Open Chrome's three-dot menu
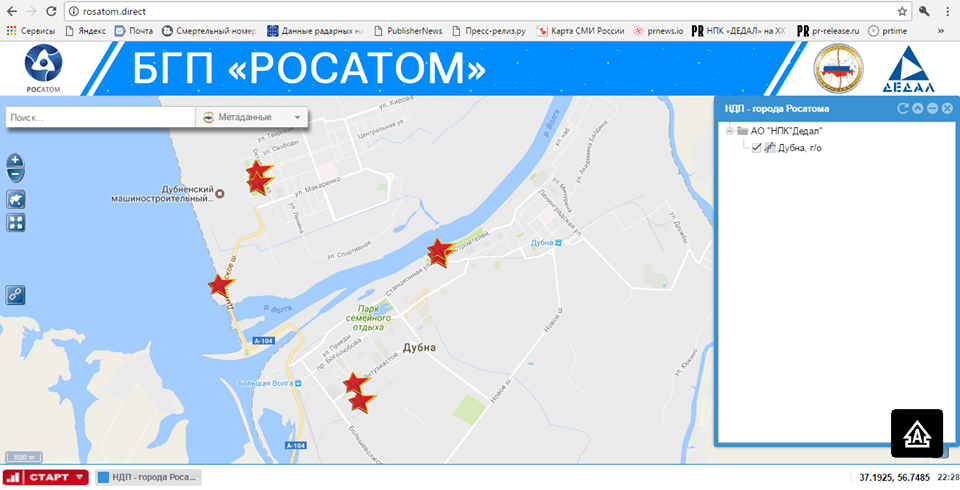Image resolution: width=960 pixels, height=490 pixels. coord(947,11)
